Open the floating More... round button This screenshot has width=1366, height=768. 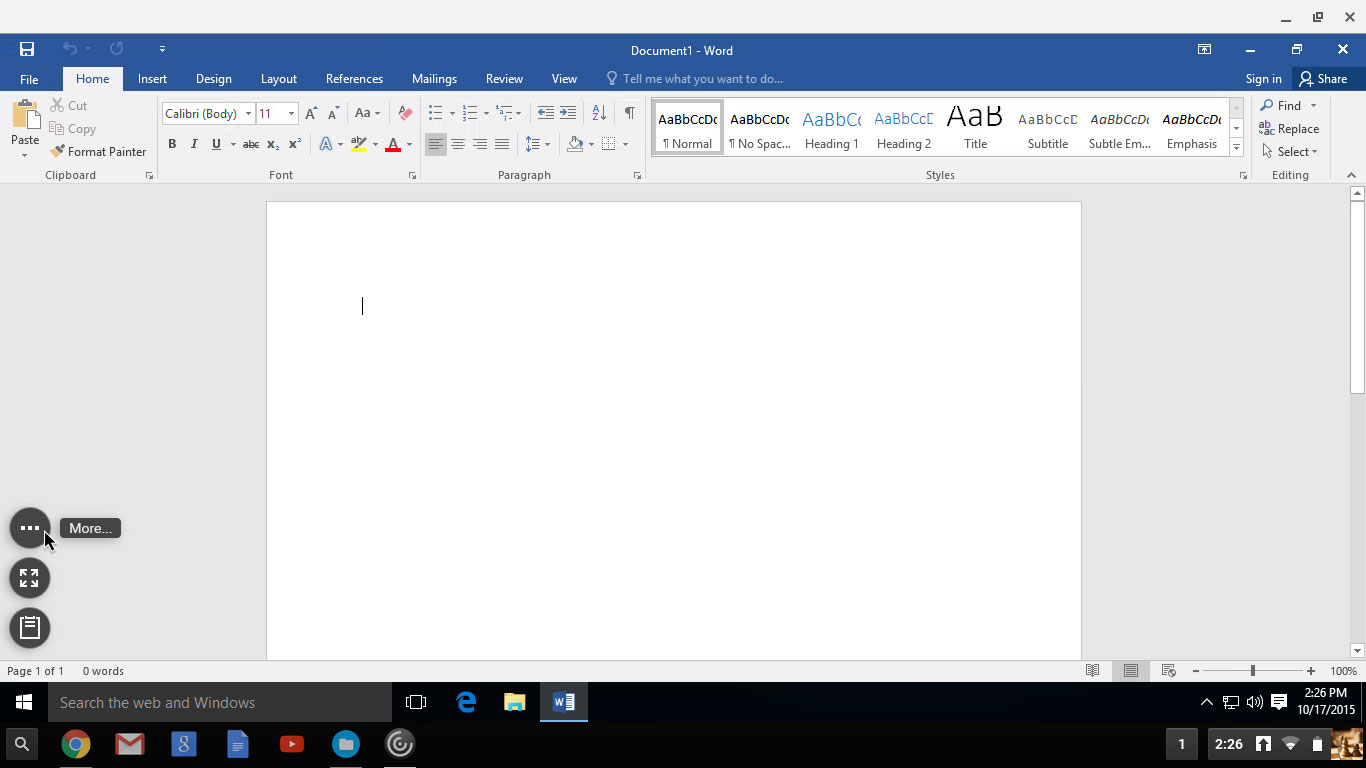30,528
